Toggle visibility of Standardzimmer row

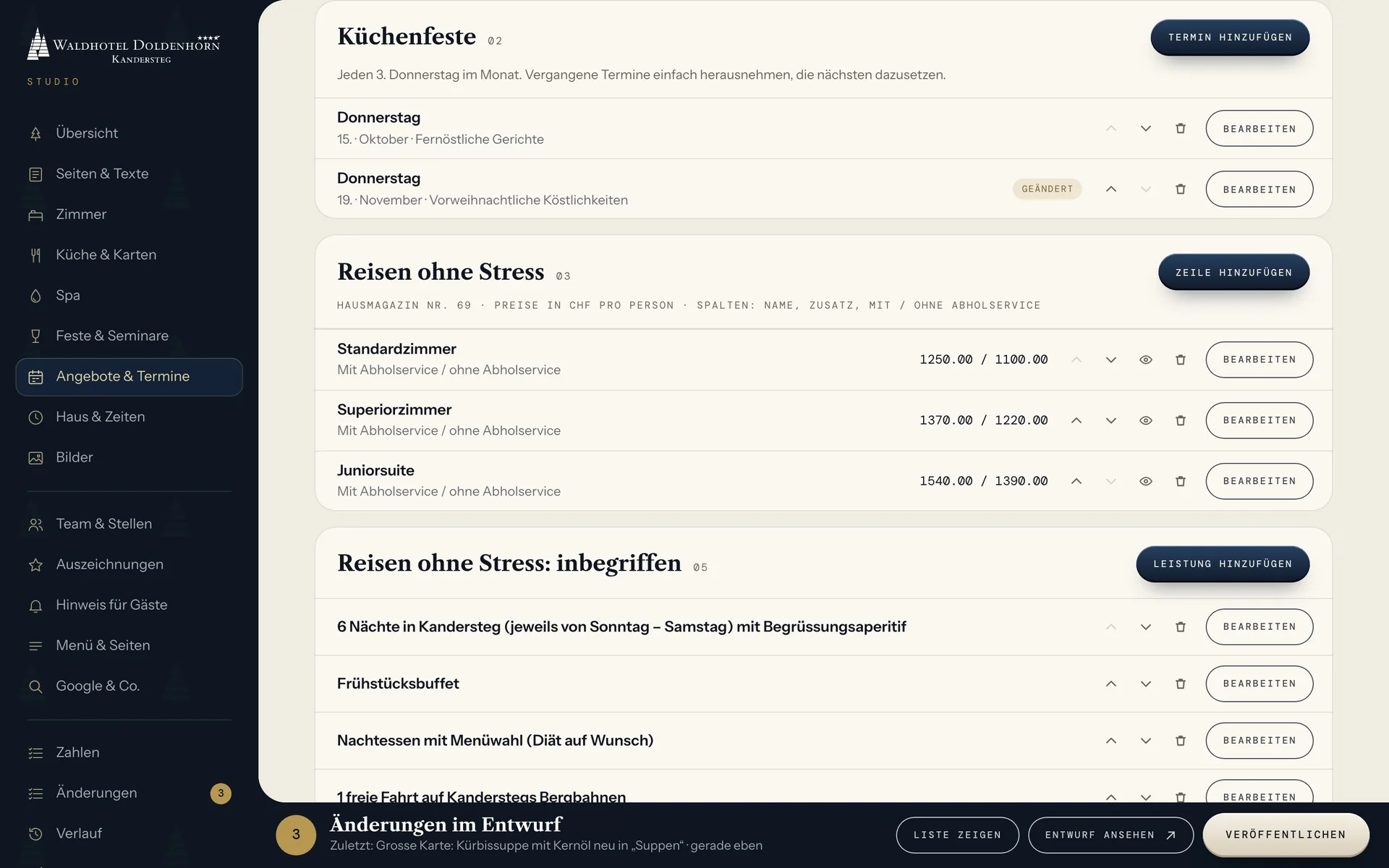1146,360
